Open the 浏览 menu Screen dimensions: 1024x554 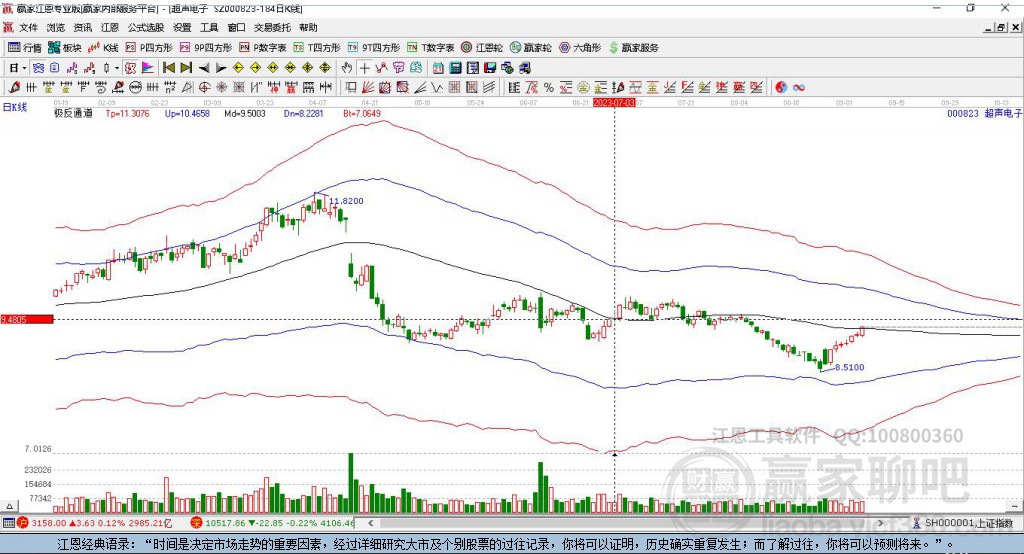[56, 27]
